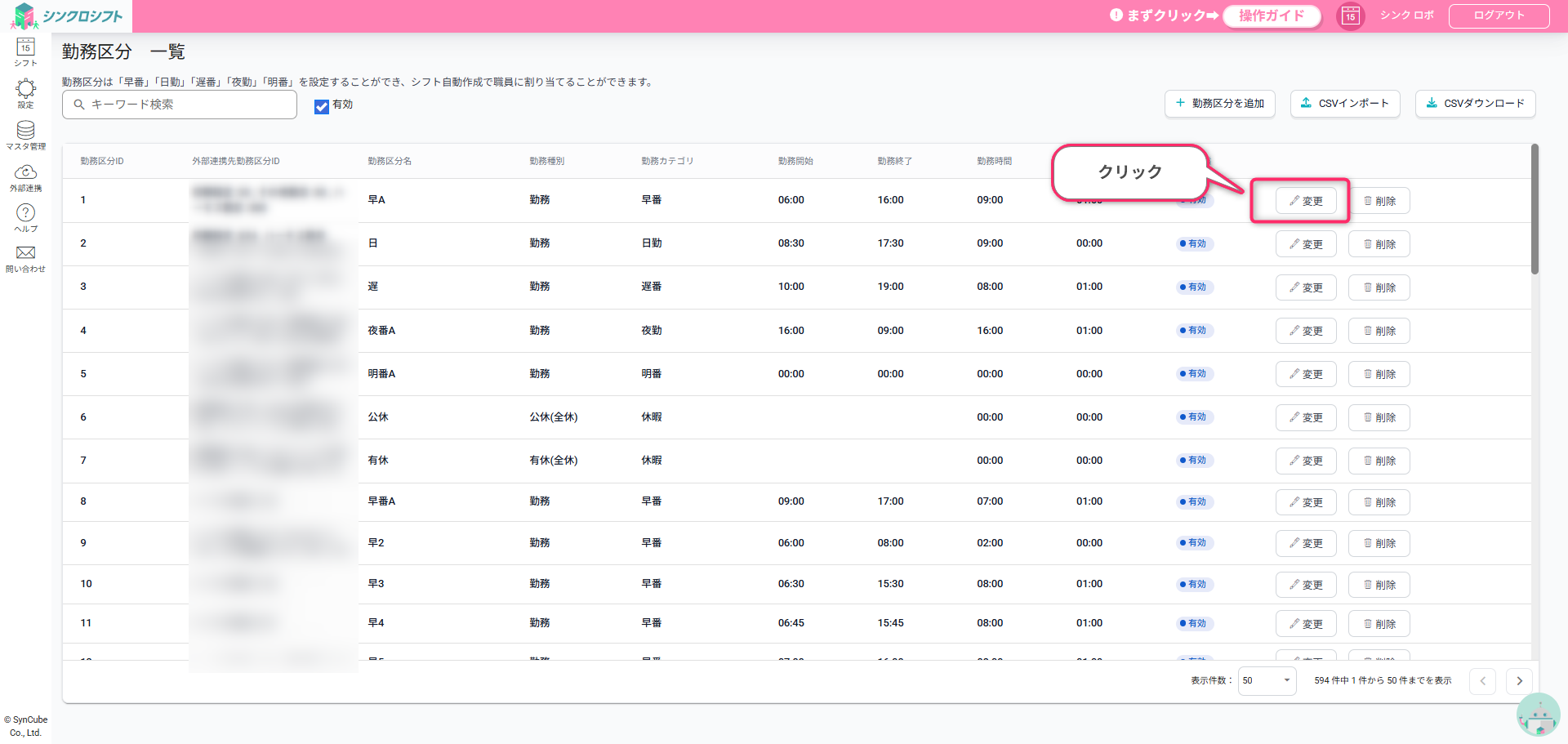This screenshot has width=1568, height=744.
Task: Click the CSVインポート button
Action: 1344,104
